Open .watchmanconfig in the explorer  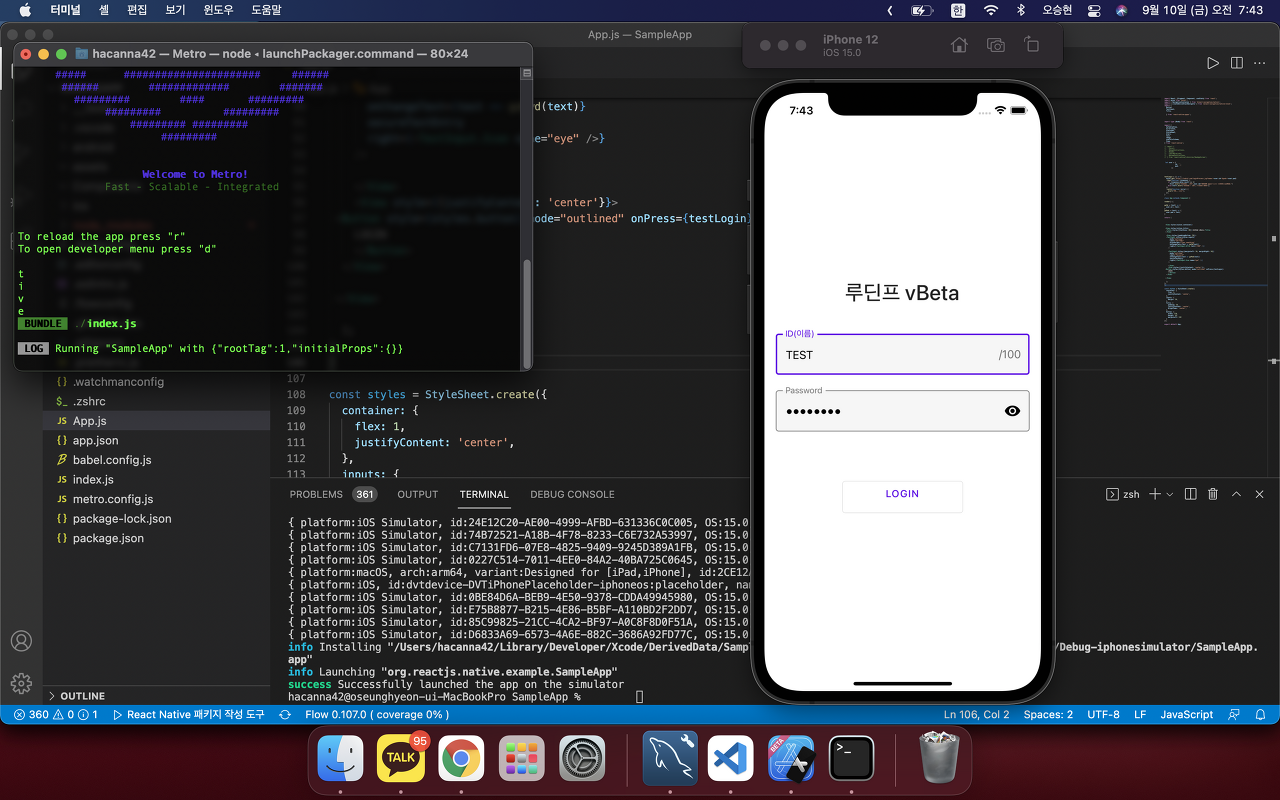pos(118,382)
